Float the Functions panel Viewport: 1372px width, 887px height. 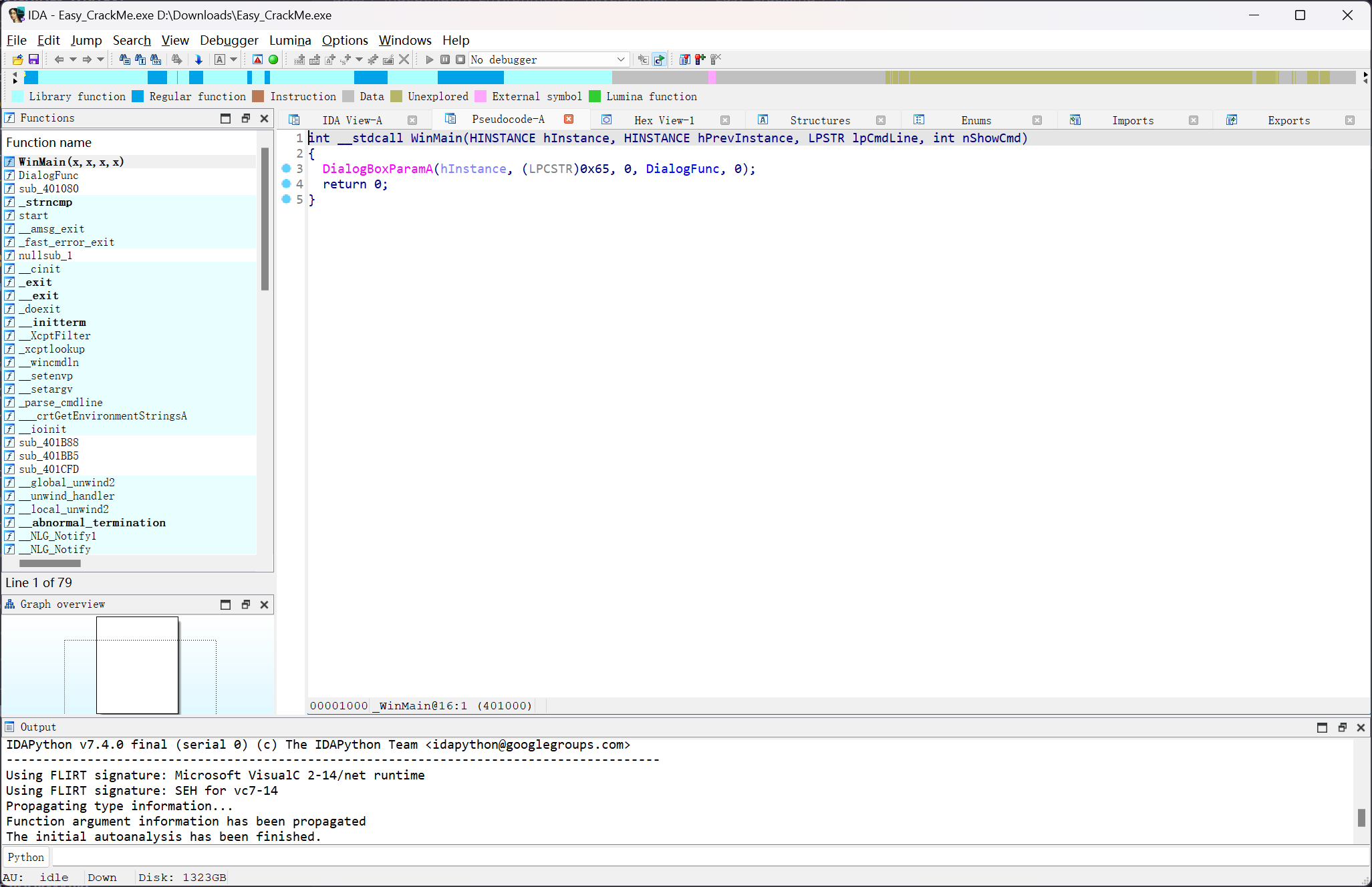pos(245,118)
